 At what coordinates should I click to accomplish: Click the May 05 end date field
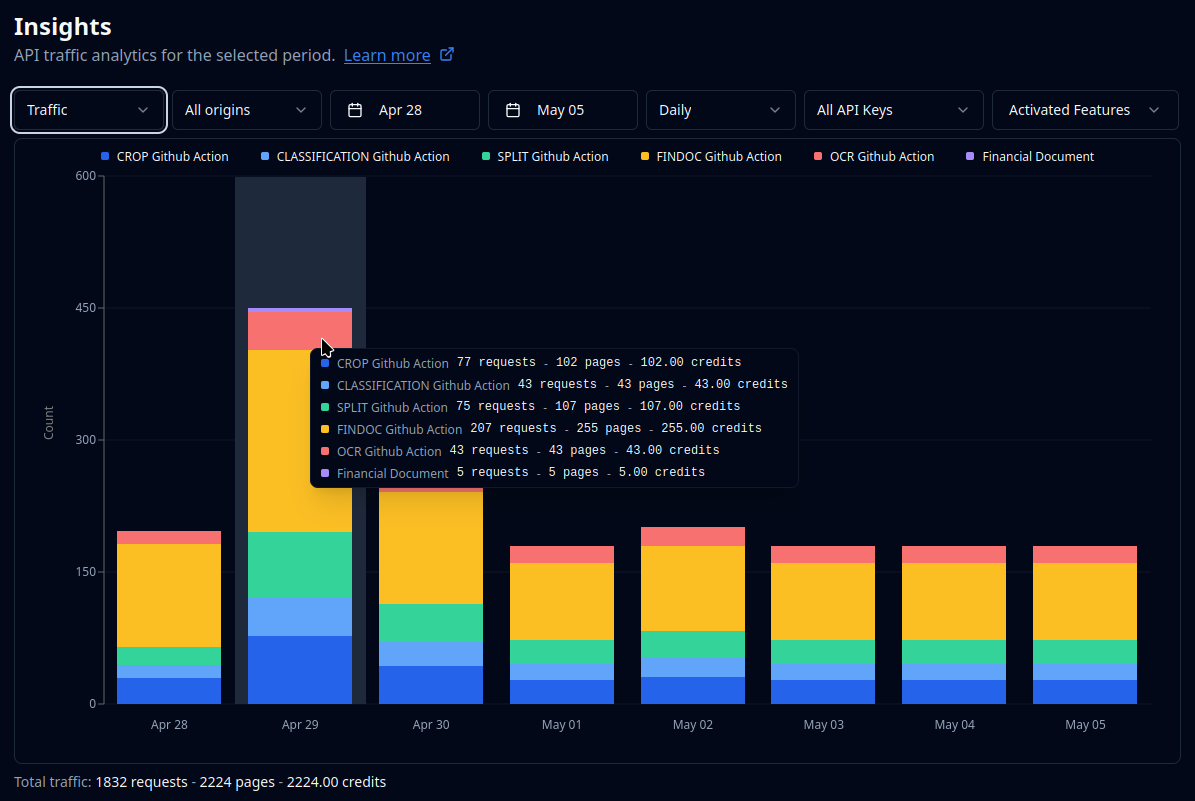pyautogui.click(x=562, y=110)
